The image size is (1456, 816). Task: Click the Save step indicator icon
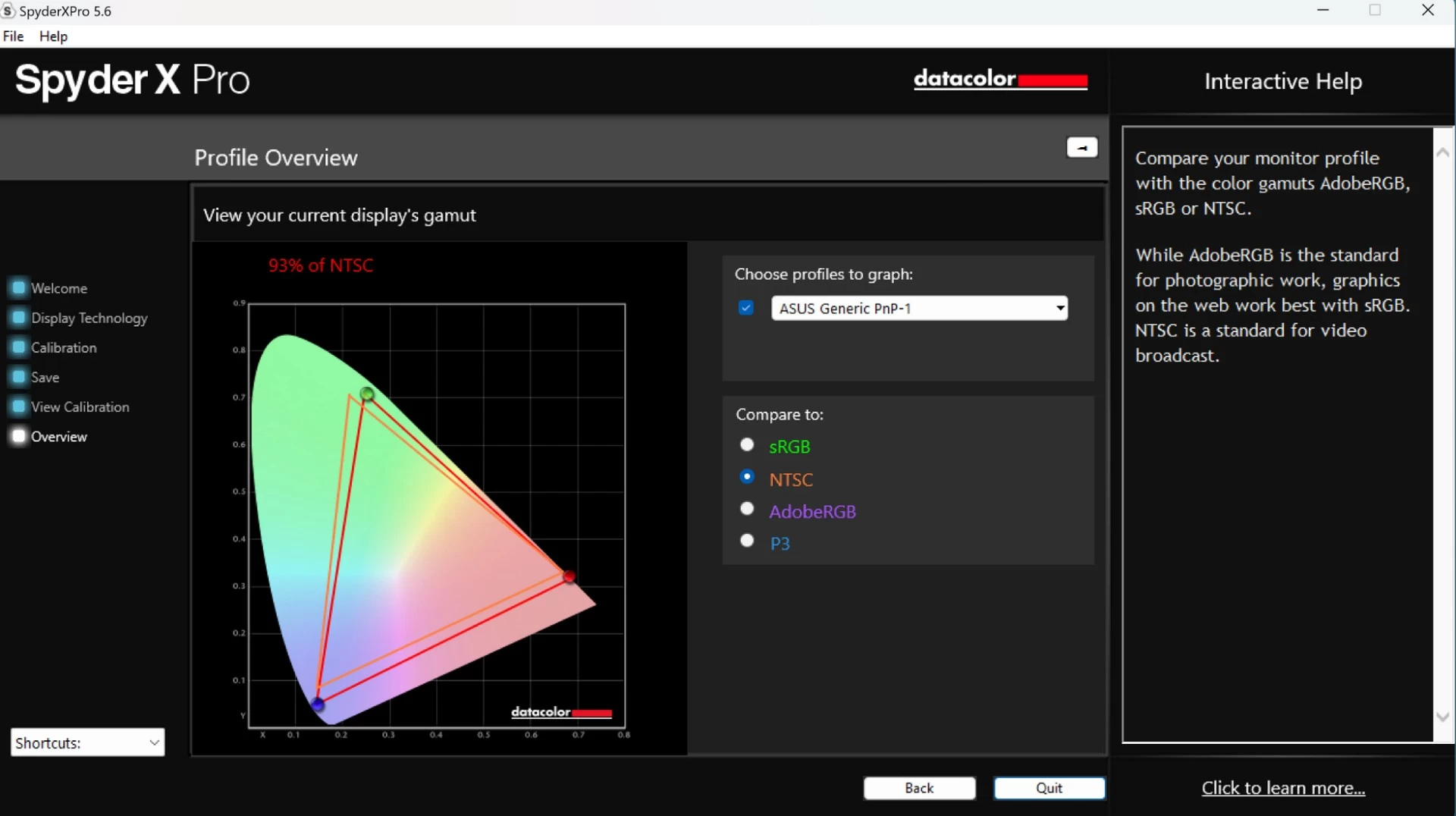pos(19,377)
